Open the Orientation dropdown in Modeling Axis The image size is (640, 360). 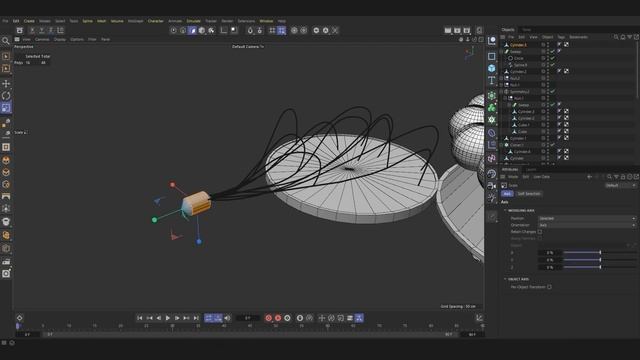587,225
